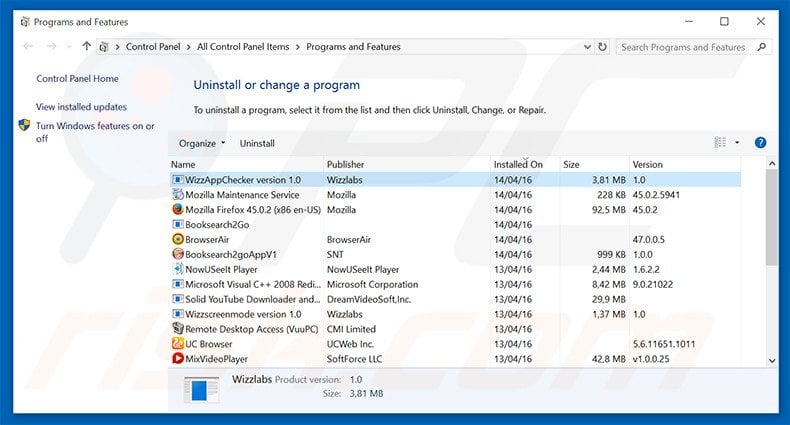
Task: Click the search magnifier icon
Action: 761,47
